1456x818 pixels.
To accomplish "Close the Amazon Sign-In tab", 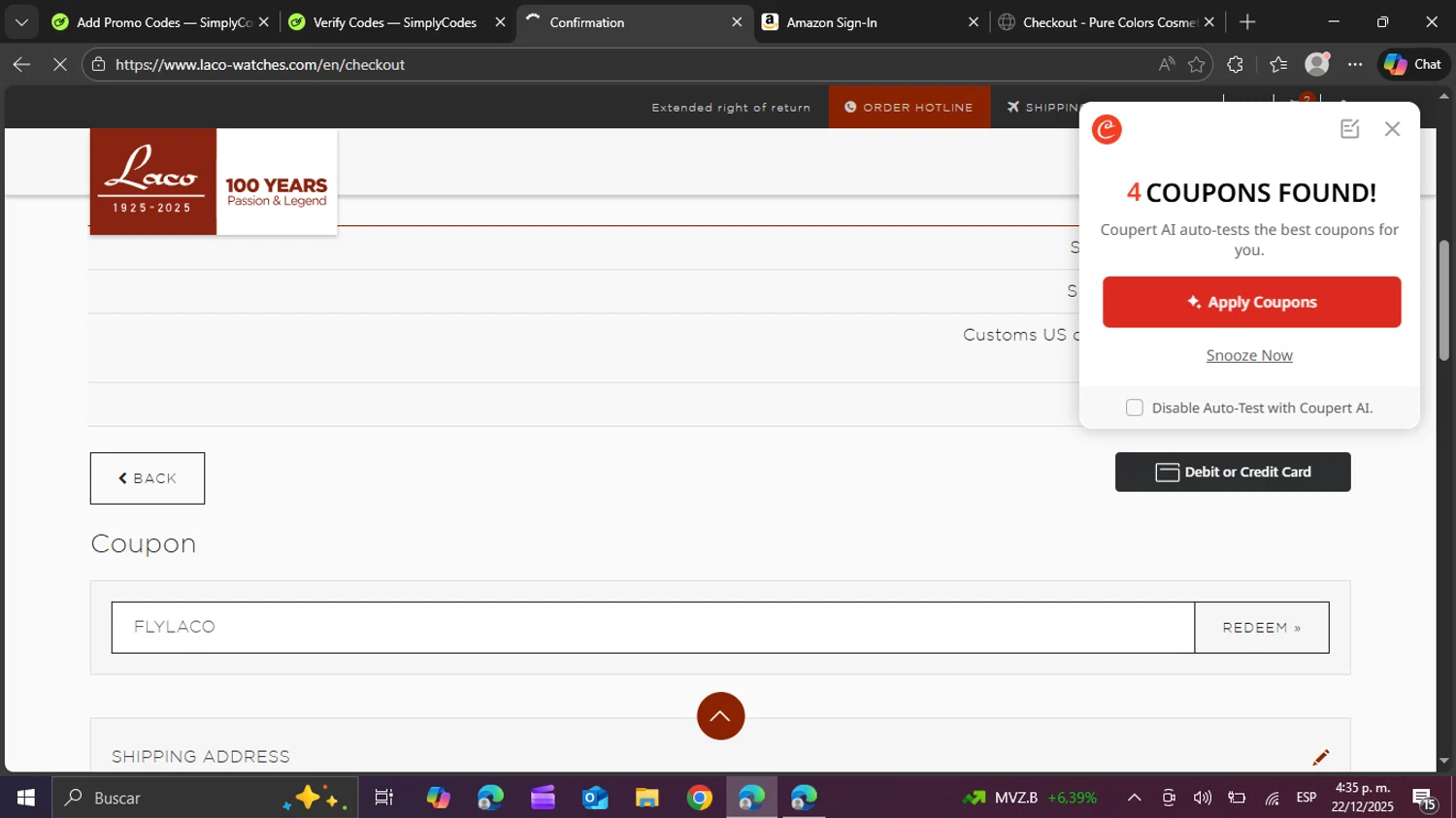I will coord(974,22).
